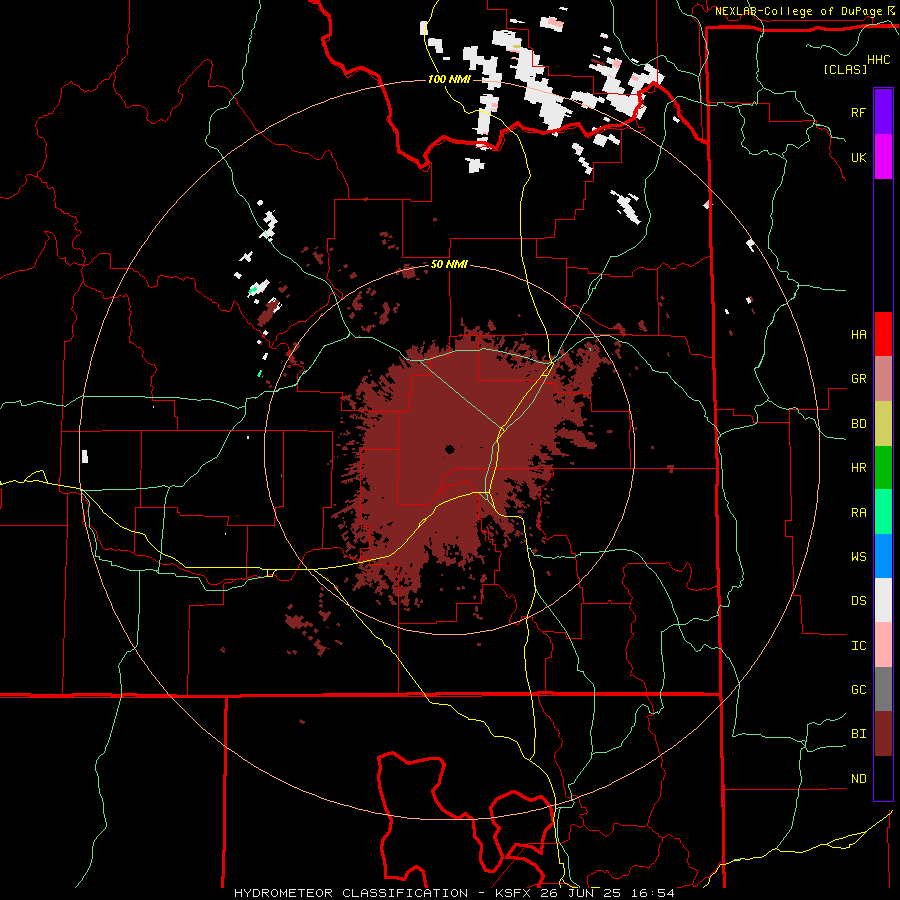Click the BI legend label
Image resolution: width=900 pixels, height=900 pixels.
tap(858, 734)
